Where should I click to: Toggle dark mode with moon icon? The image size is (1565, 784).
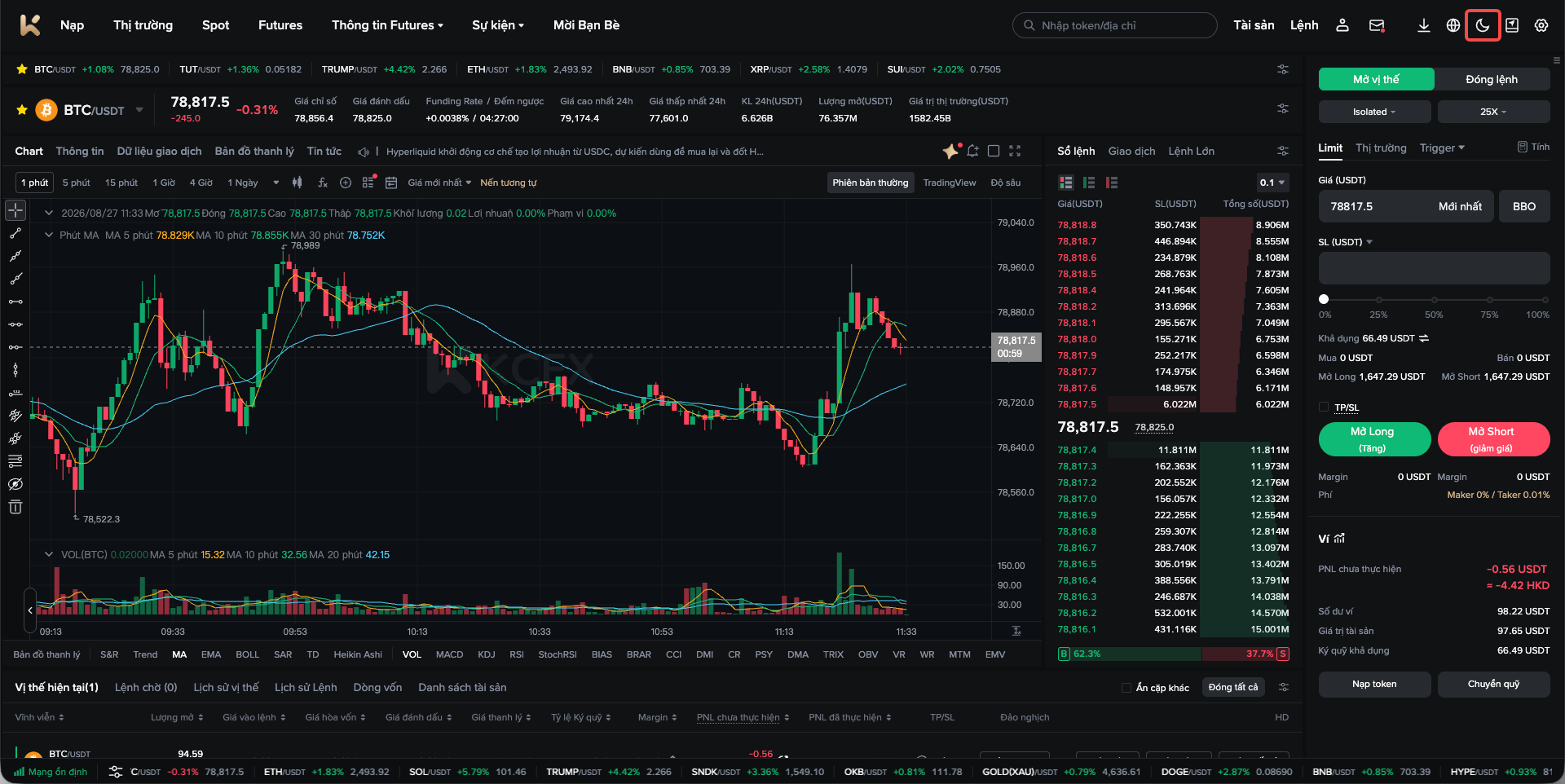tap(1482, 25)
